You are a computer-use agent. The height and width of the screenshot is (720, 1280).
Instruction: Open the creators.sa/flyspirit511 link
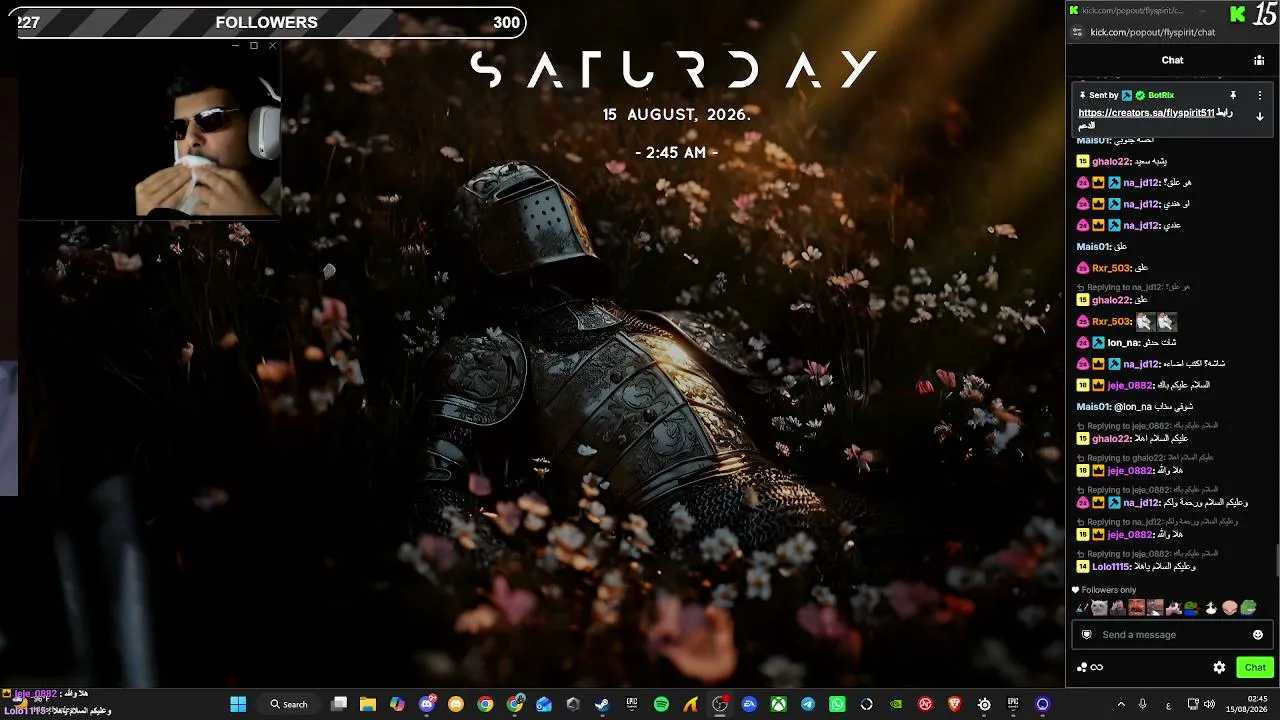pos(1146,113)
